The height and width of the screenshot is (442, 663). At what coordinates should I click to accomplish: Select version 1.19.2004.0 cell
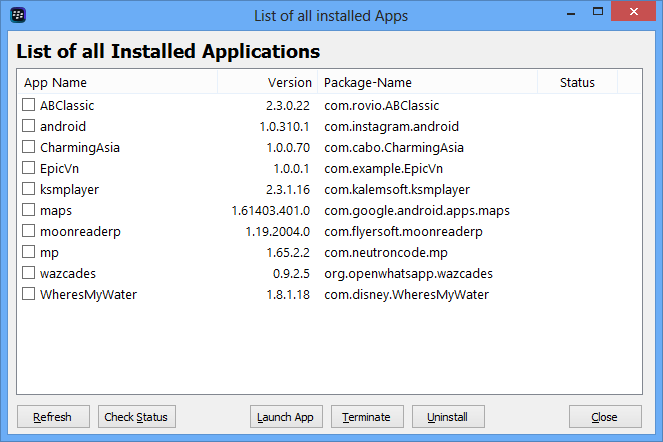278,231
